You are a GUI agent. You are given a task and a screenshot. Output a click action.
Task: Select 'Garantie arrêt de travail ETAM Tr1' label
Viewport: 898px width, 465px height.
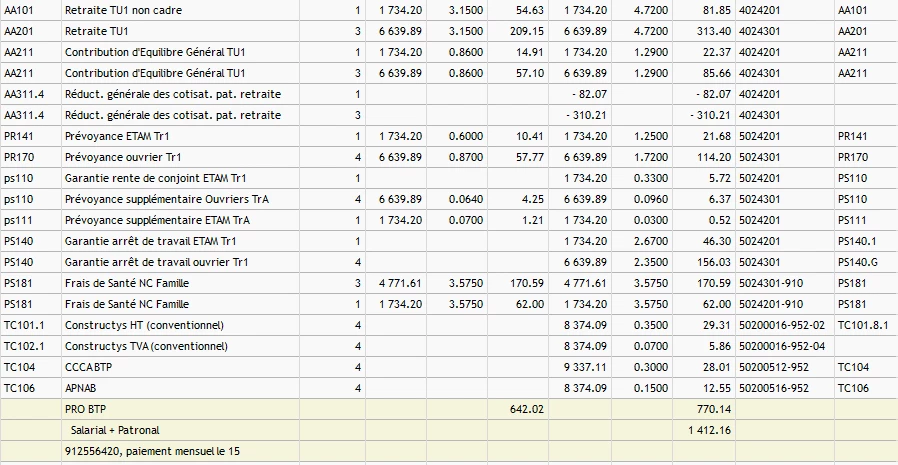point(150,241)
